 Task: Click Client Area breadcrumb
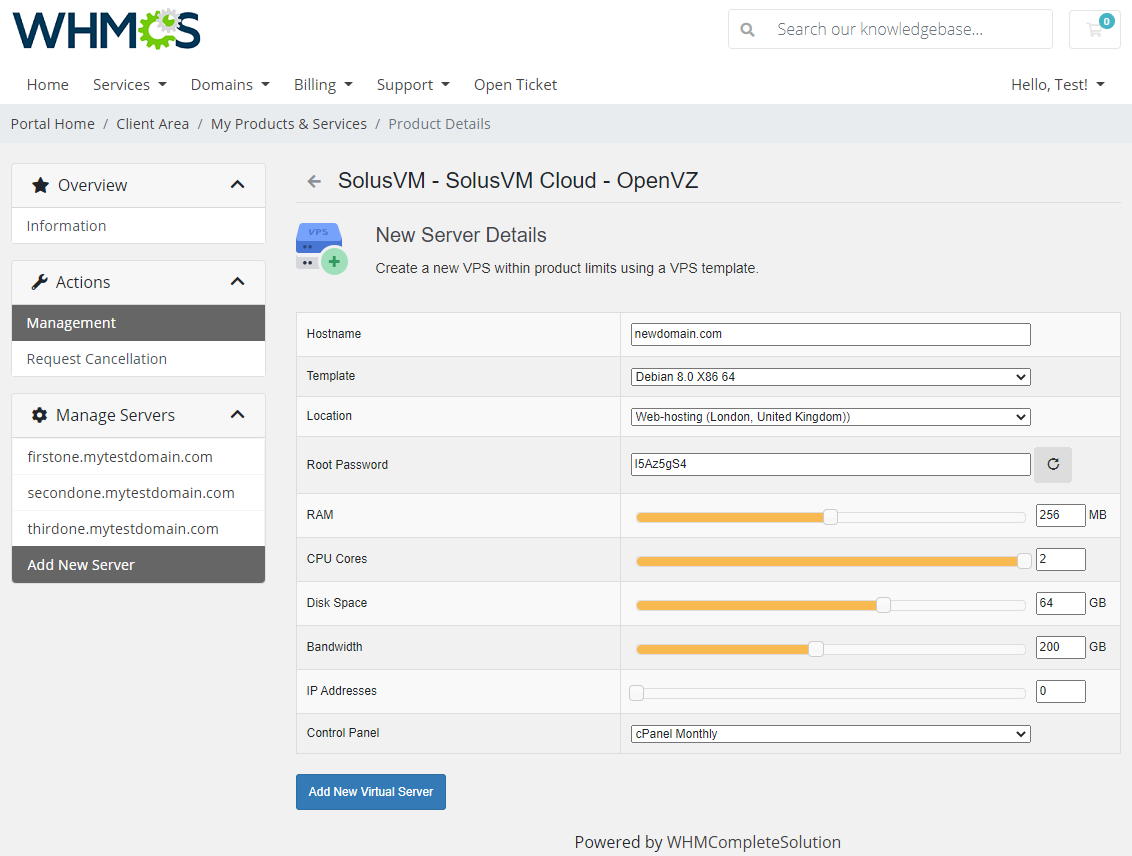tap(152, 124)
